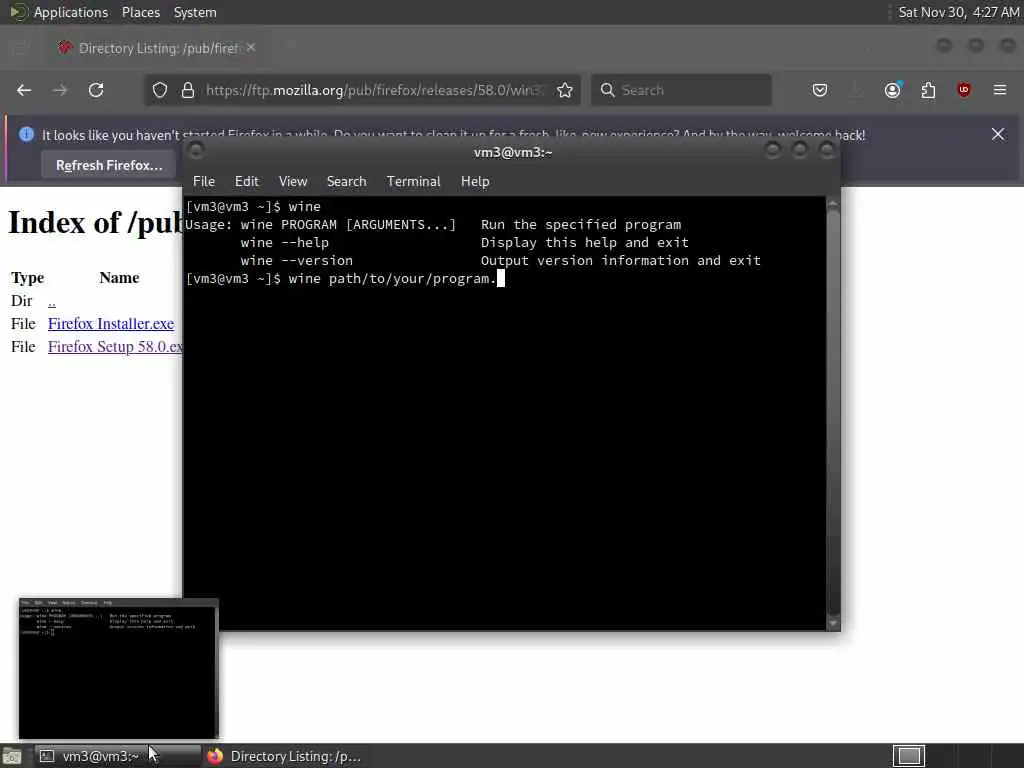This screenshot has width=1024, height=768.
Task: Open the Firefox Setup 58.0 exe link
Action: pyautogui.click(x=116, y=347)
